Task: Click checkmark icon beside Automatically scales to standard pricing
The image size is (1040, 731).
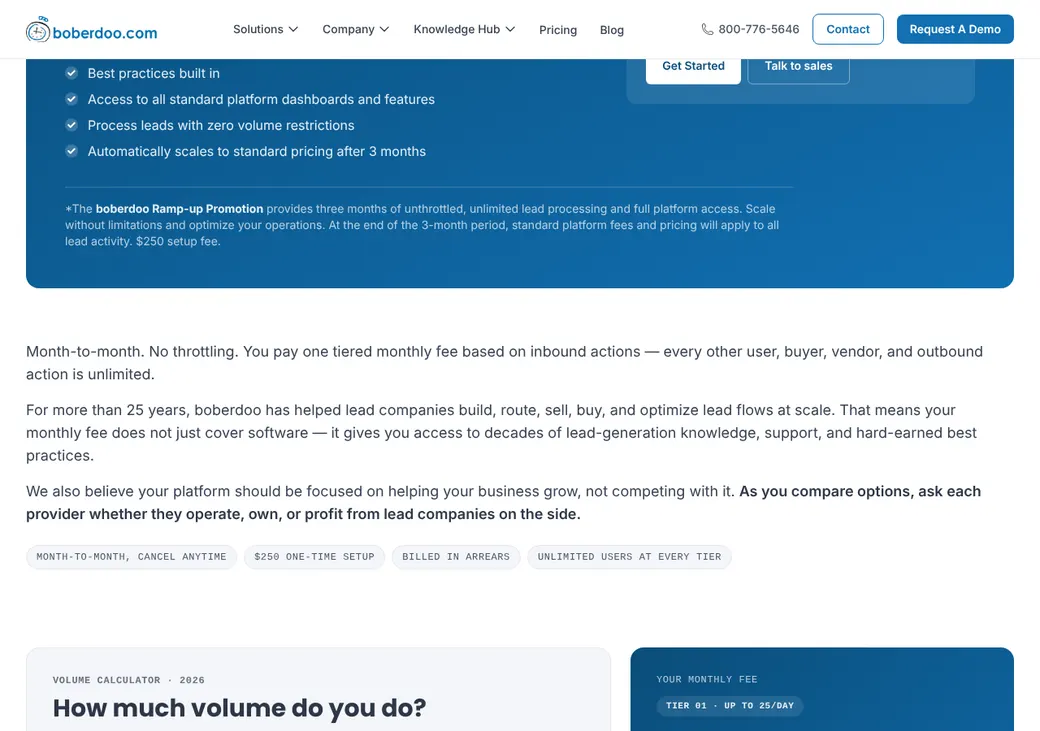Action: coord(72,151)
